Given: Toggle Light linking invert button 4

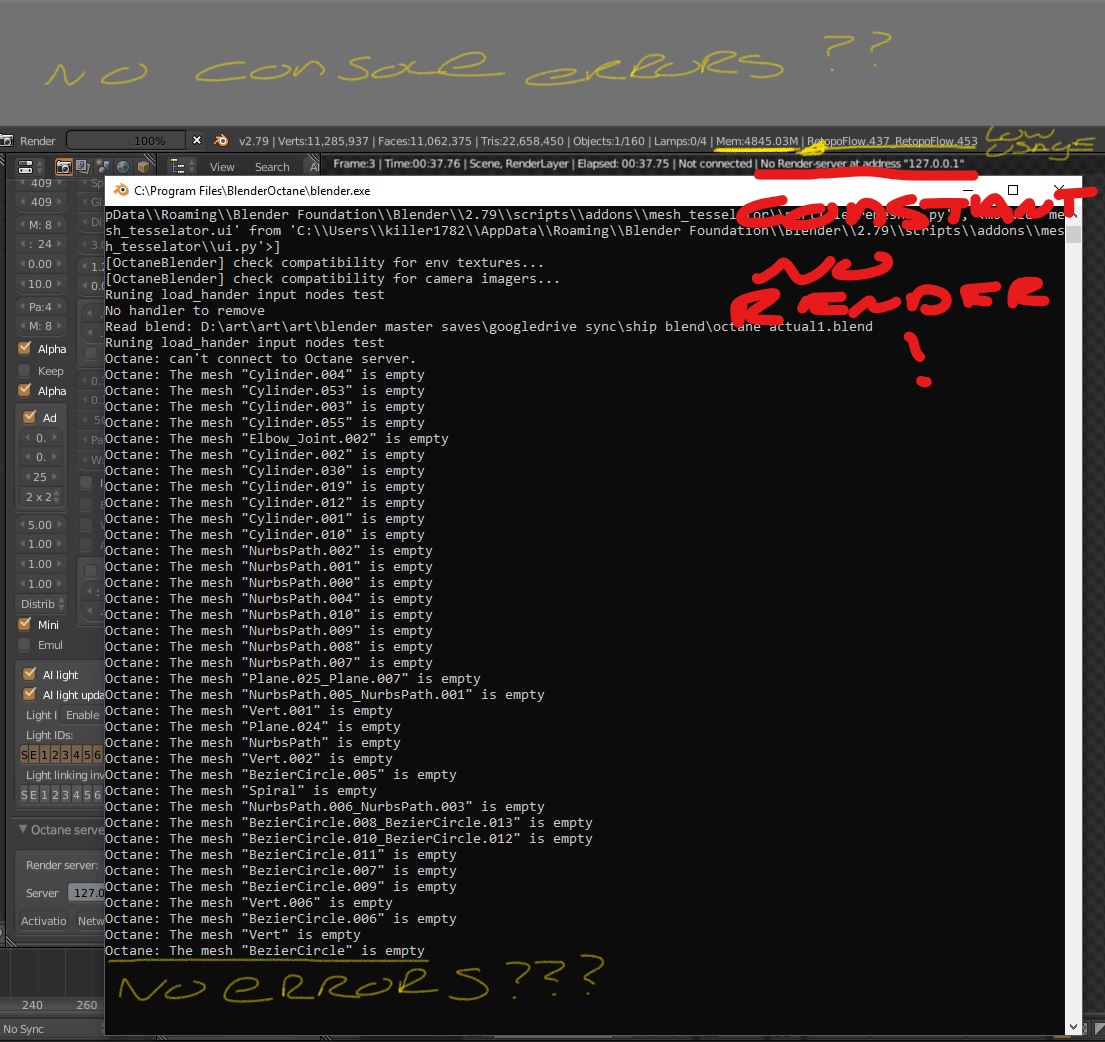Looking at the screenshot, I should (x=77, y=795).
